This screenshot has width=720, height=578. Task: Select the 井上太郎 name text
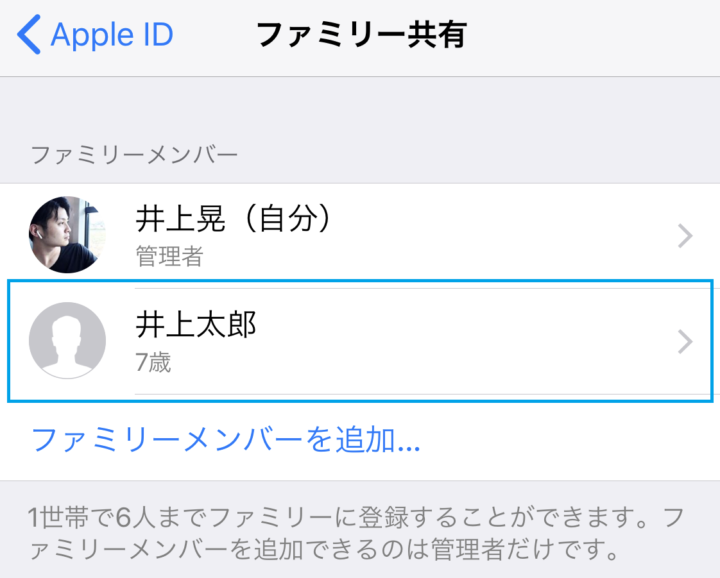pyautogui.click(x=196, y=325)
